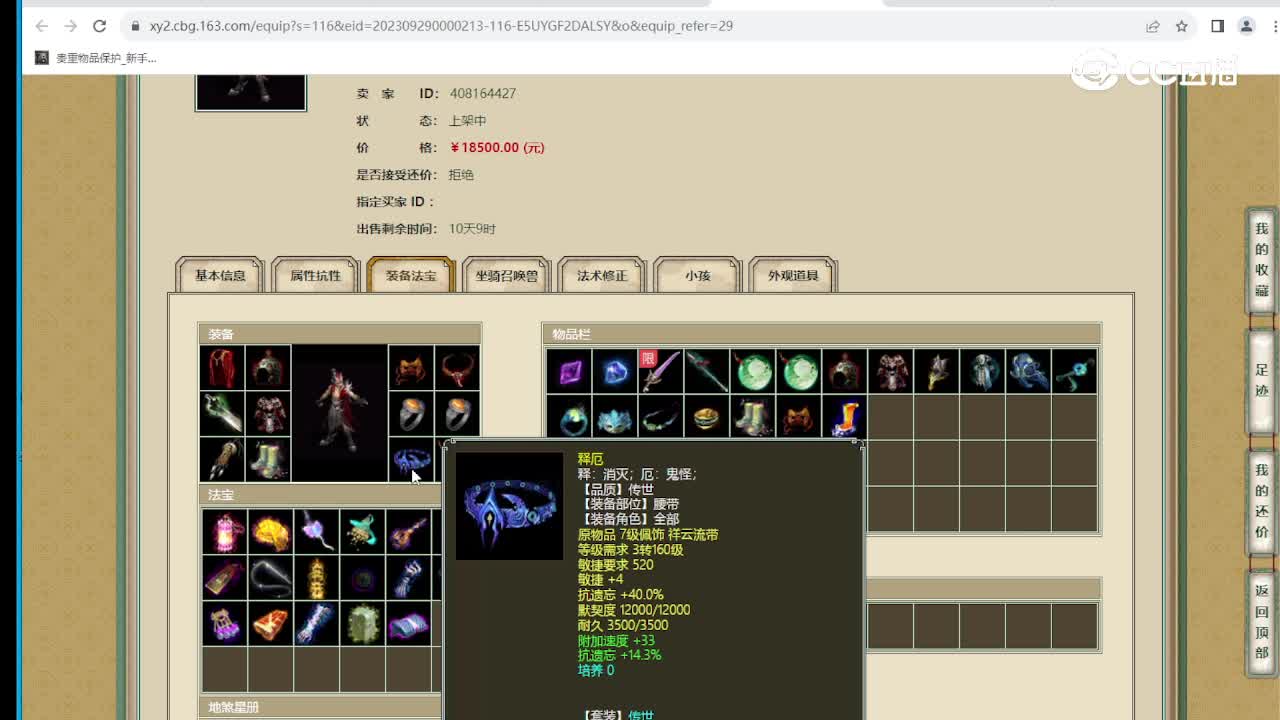Reload the page with browser refresh button

point(99,26)
